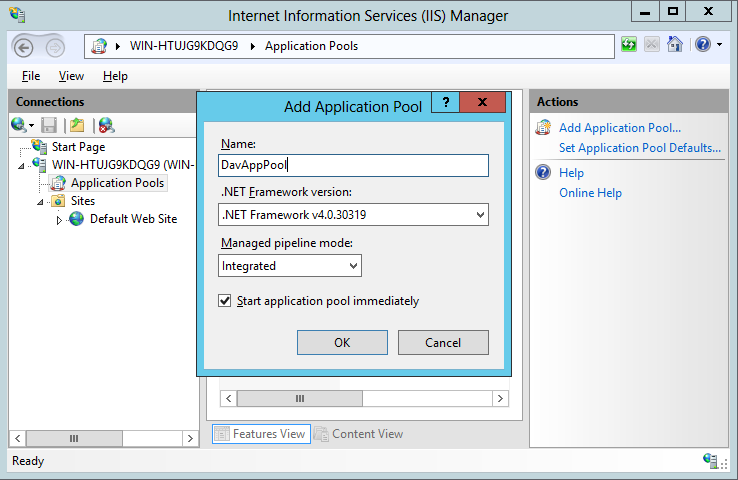Toggle Start application pool immediately checkbox
Screen dimensions: 738x480
(x=225, y=301)
